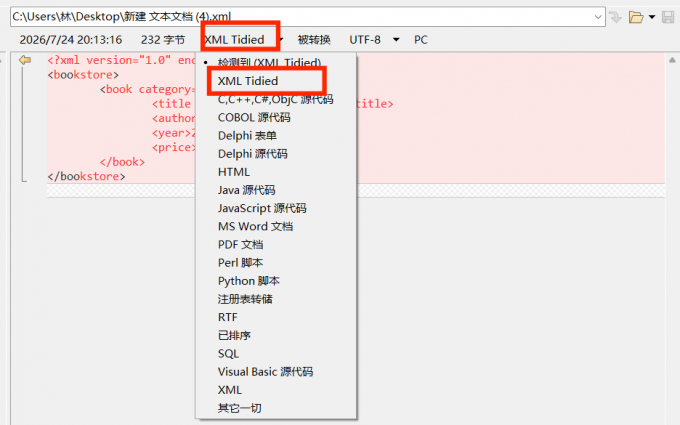
Task: Click the <bookstore> opening tag line
Action: point(83,75)
